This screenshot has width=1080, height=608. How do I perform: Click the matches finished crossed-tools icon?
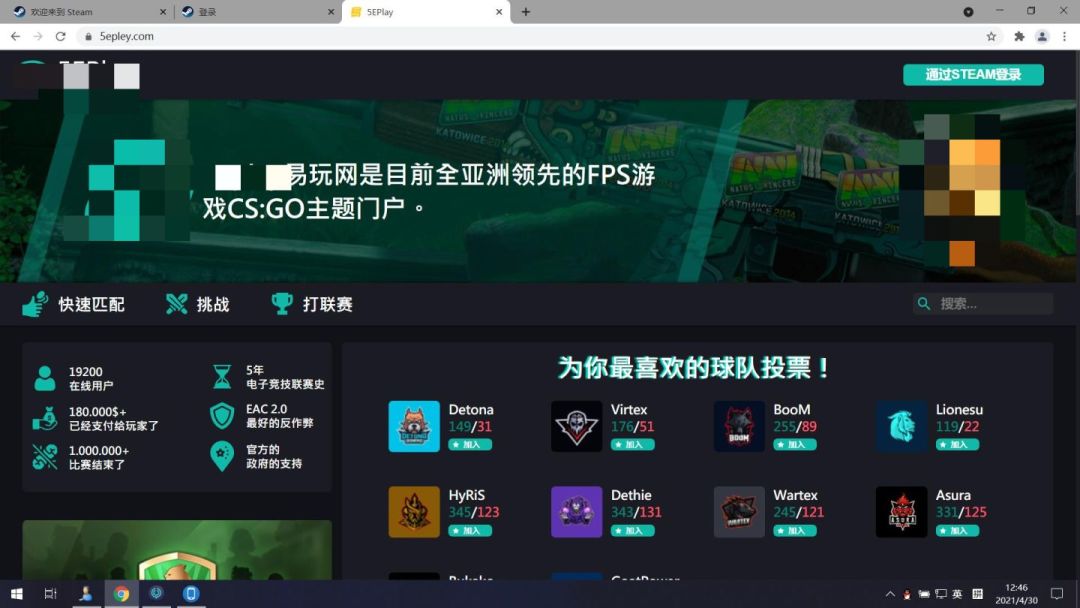pos(45,457)
